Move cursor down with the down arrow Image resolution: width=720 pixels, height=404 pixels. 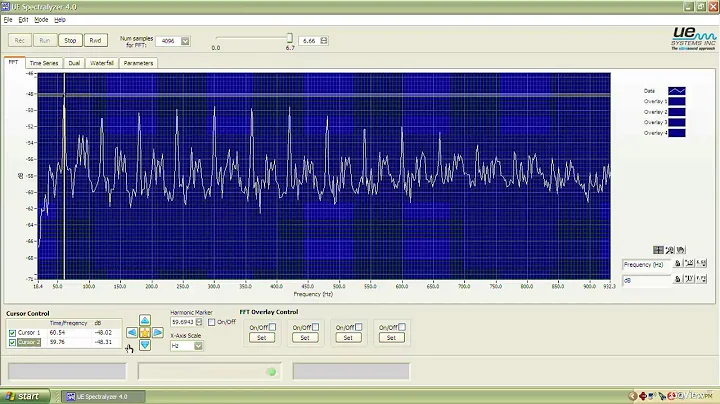[145, 345]
